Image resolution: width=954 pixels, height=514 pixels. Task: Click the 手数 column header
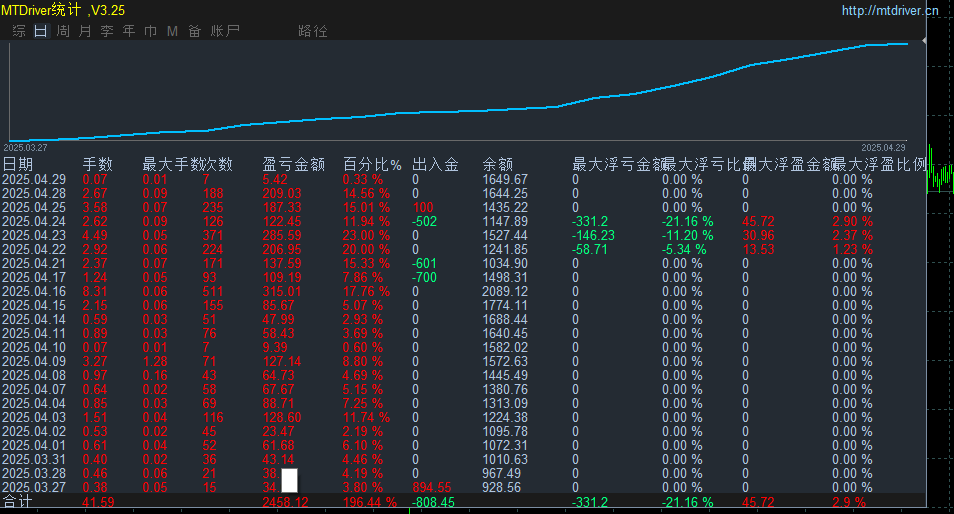[97, 164]
